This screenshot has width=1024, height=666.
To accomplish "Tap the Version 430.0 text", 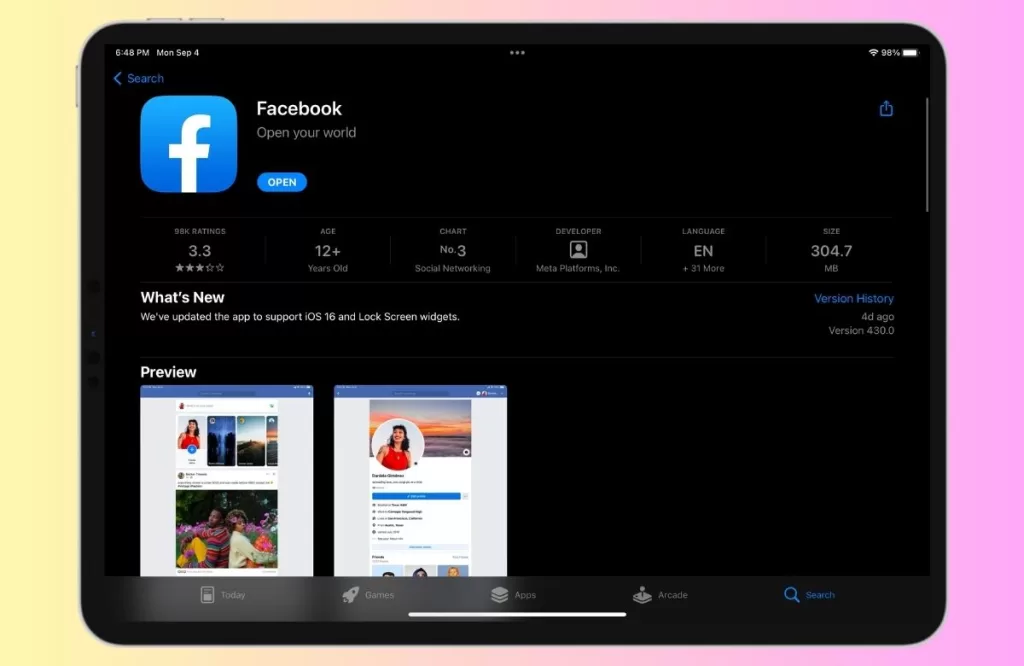I will 861,330.
